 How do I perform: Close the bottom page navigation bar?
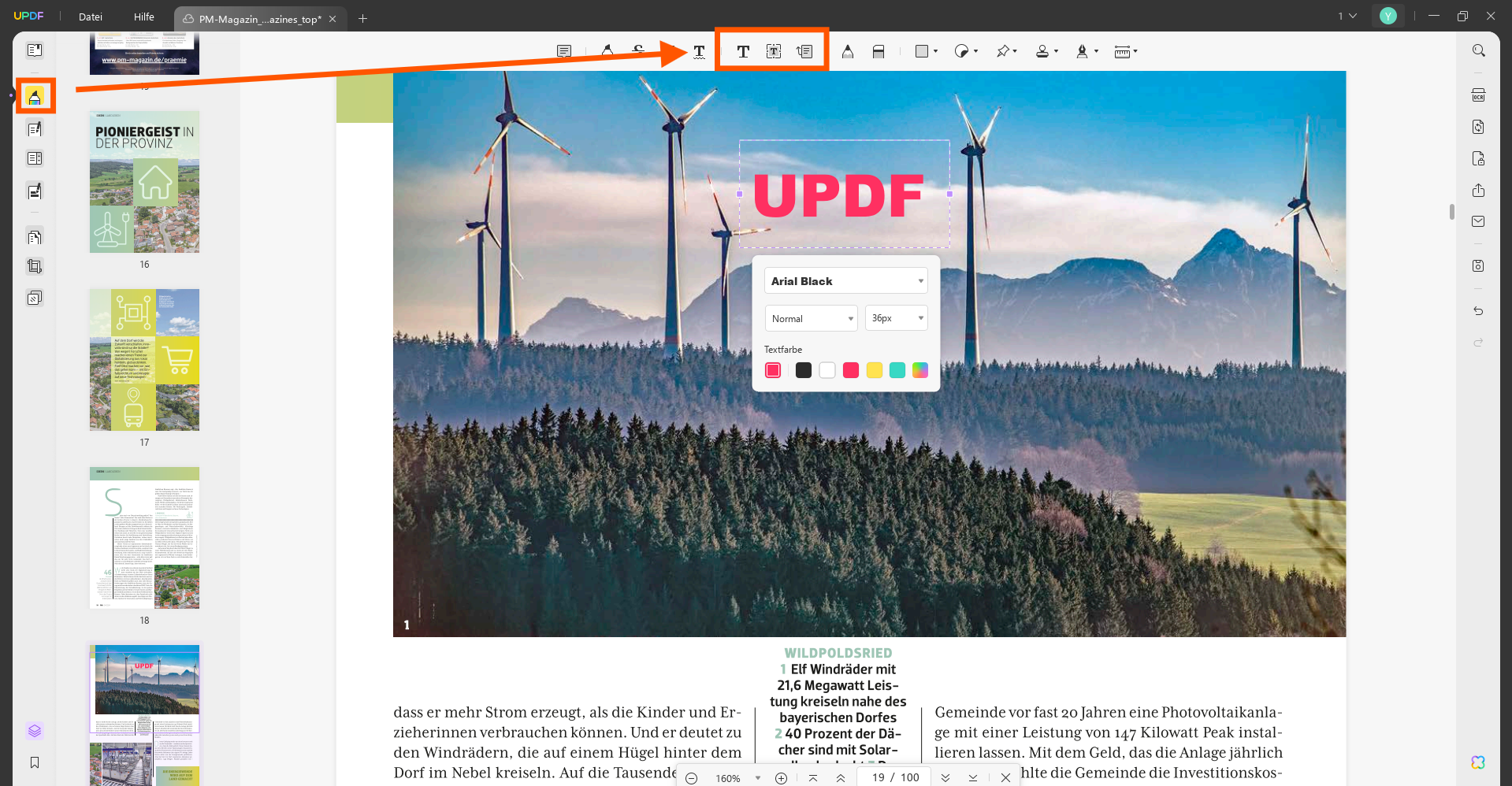pyautogui.click(x=1005, y=778)
